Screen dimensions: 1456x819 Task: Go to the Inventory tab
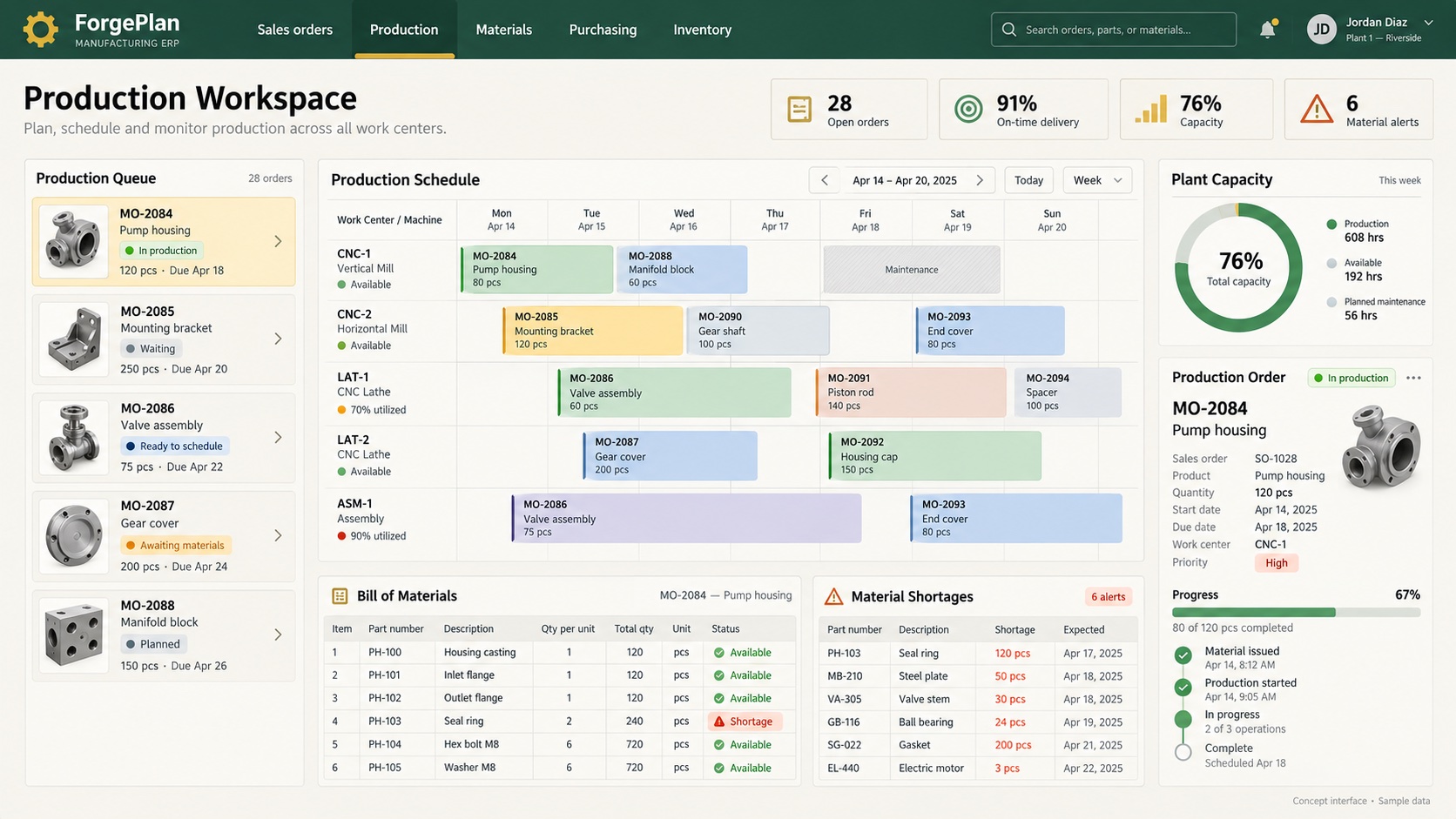[702, 30]
